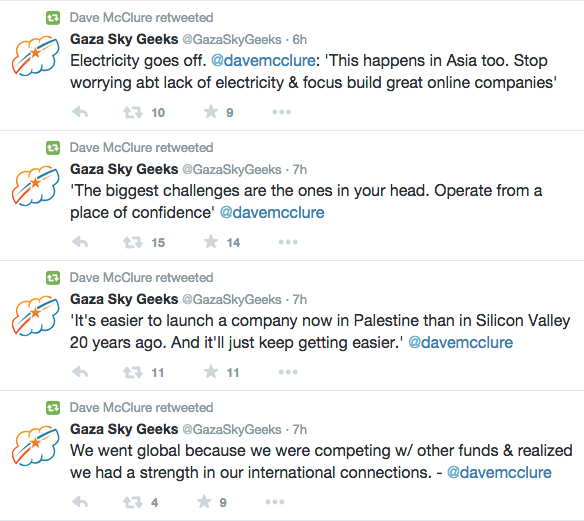Retweet the 'biggest challenges' tweet
Image resolution: width=584 pixels, height=521 pixels.
pyautogui.click(x=133, y=242)
